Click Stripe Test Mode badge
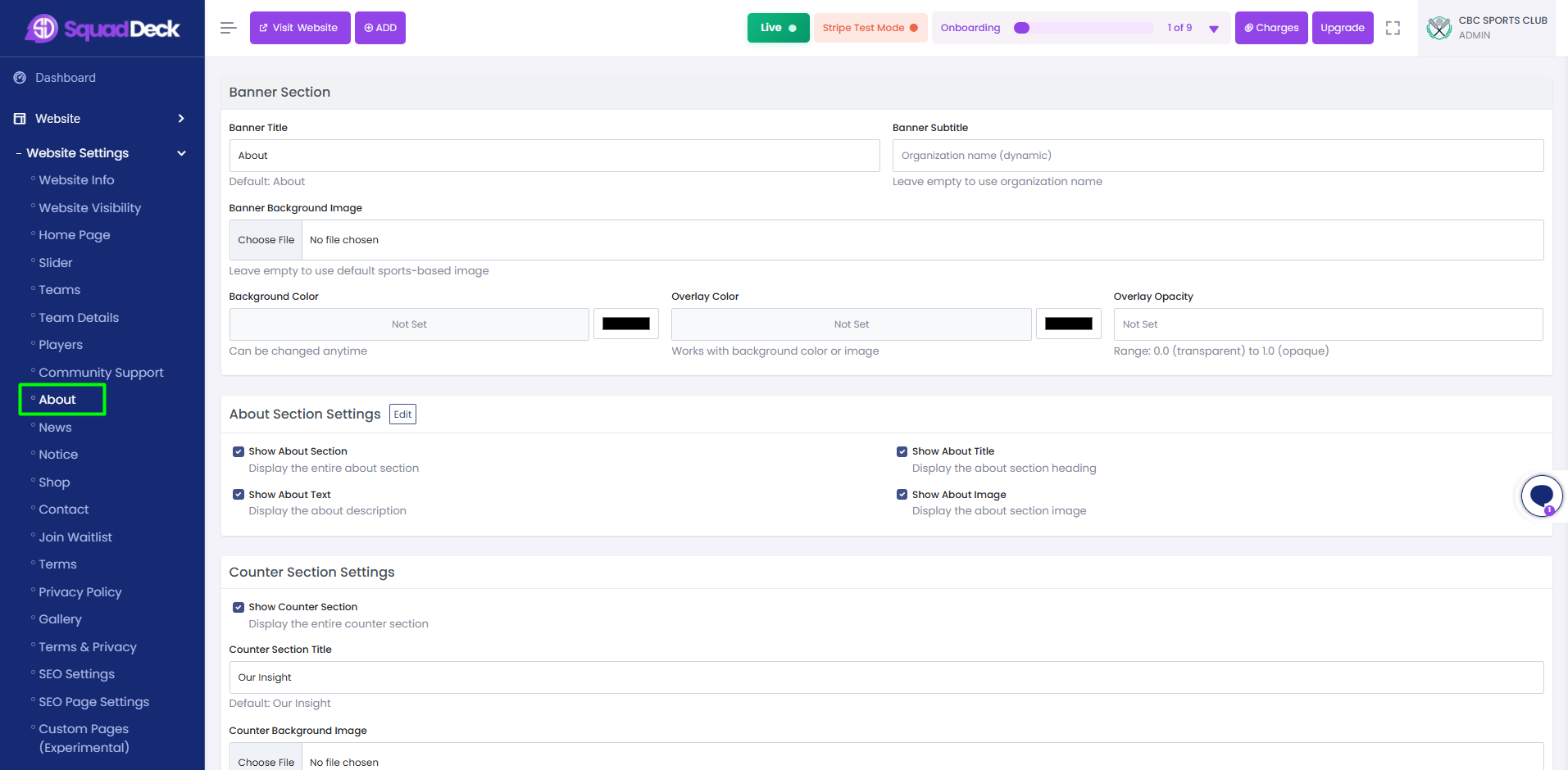Image resolution: width=1568 pixels, height=770 pixels. [x=870, y=28]
